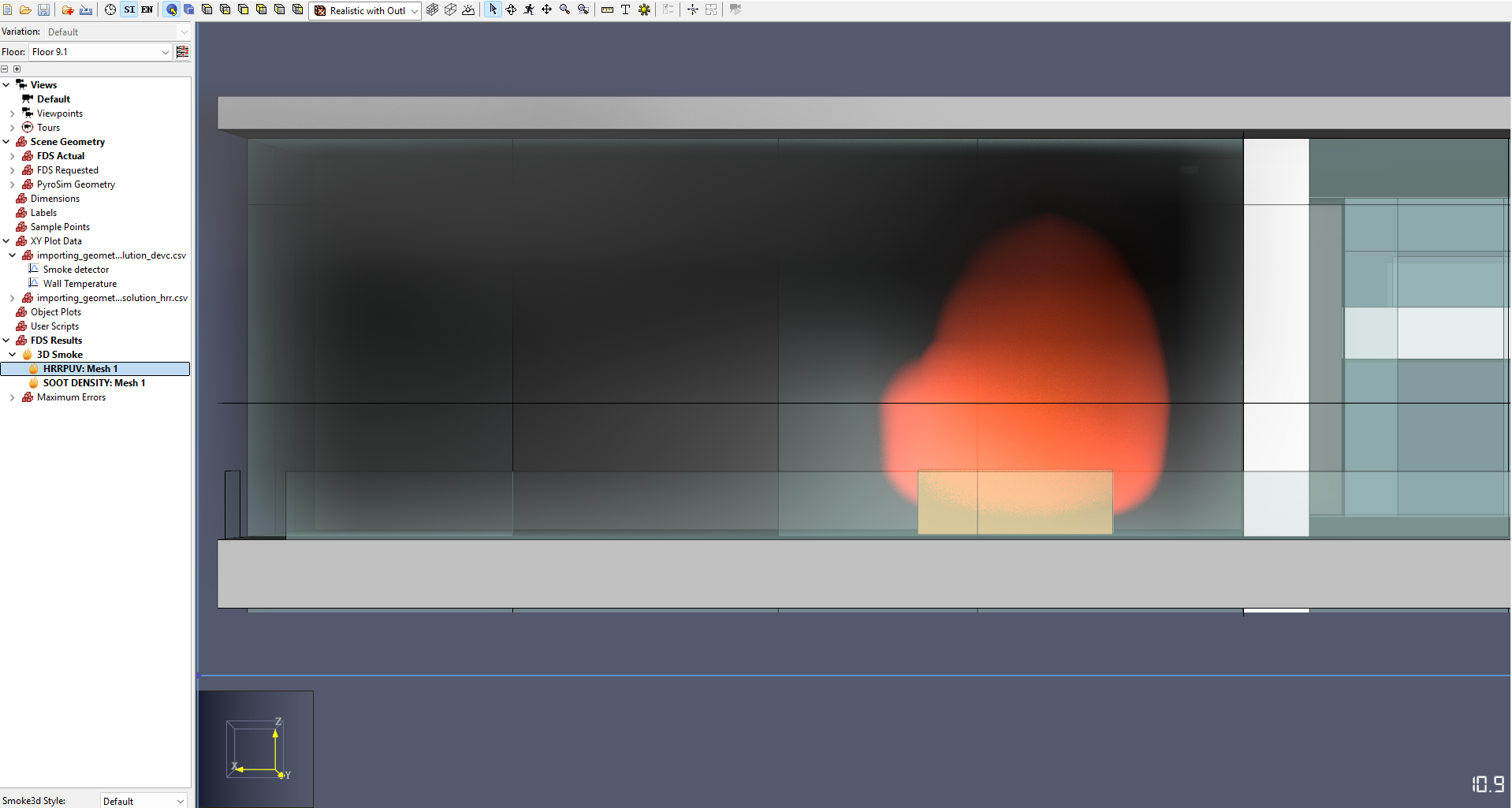Open the Smoke3d Style dropdown
Screen dimensions: 1512x808
pos(143,801)
